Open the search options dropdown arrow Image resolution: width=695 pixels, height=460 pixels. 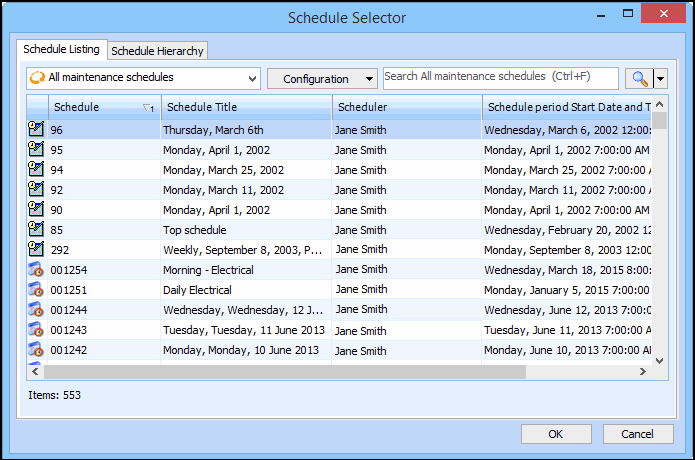coord(660,78)
